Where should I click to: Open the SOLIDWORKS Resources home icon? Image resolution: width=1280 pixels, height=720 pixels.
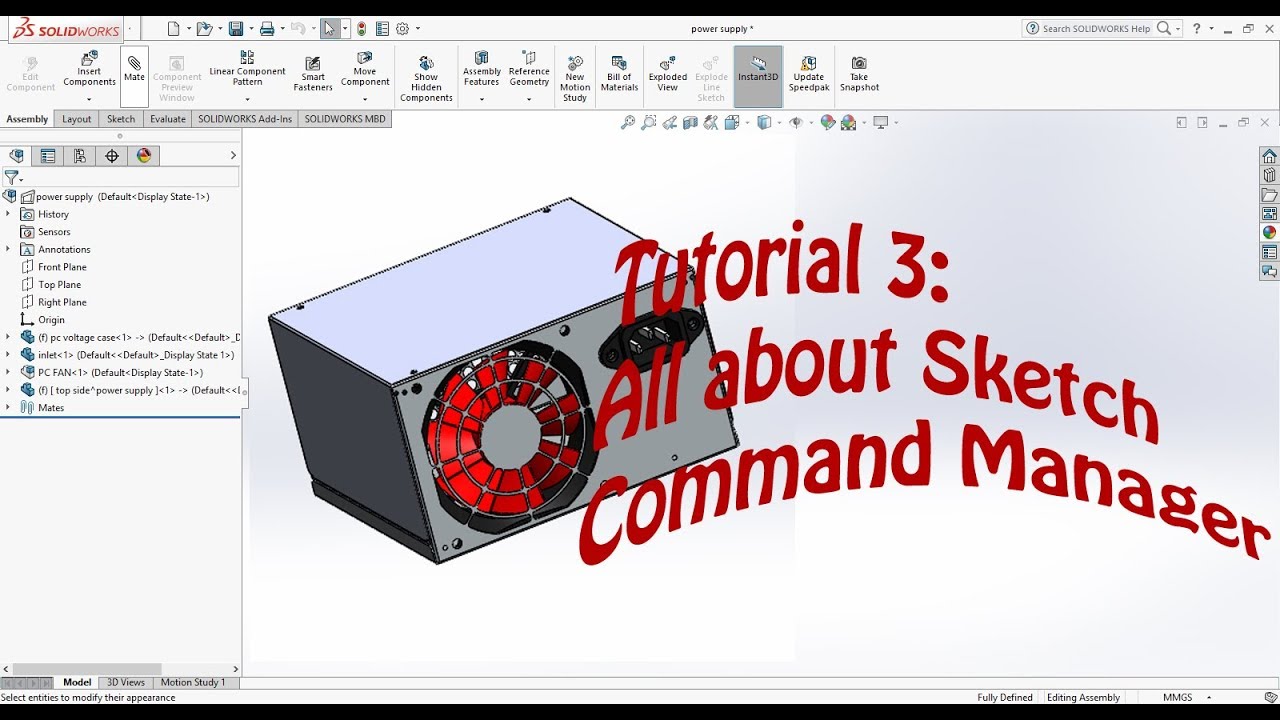(x=1269, y=156)
